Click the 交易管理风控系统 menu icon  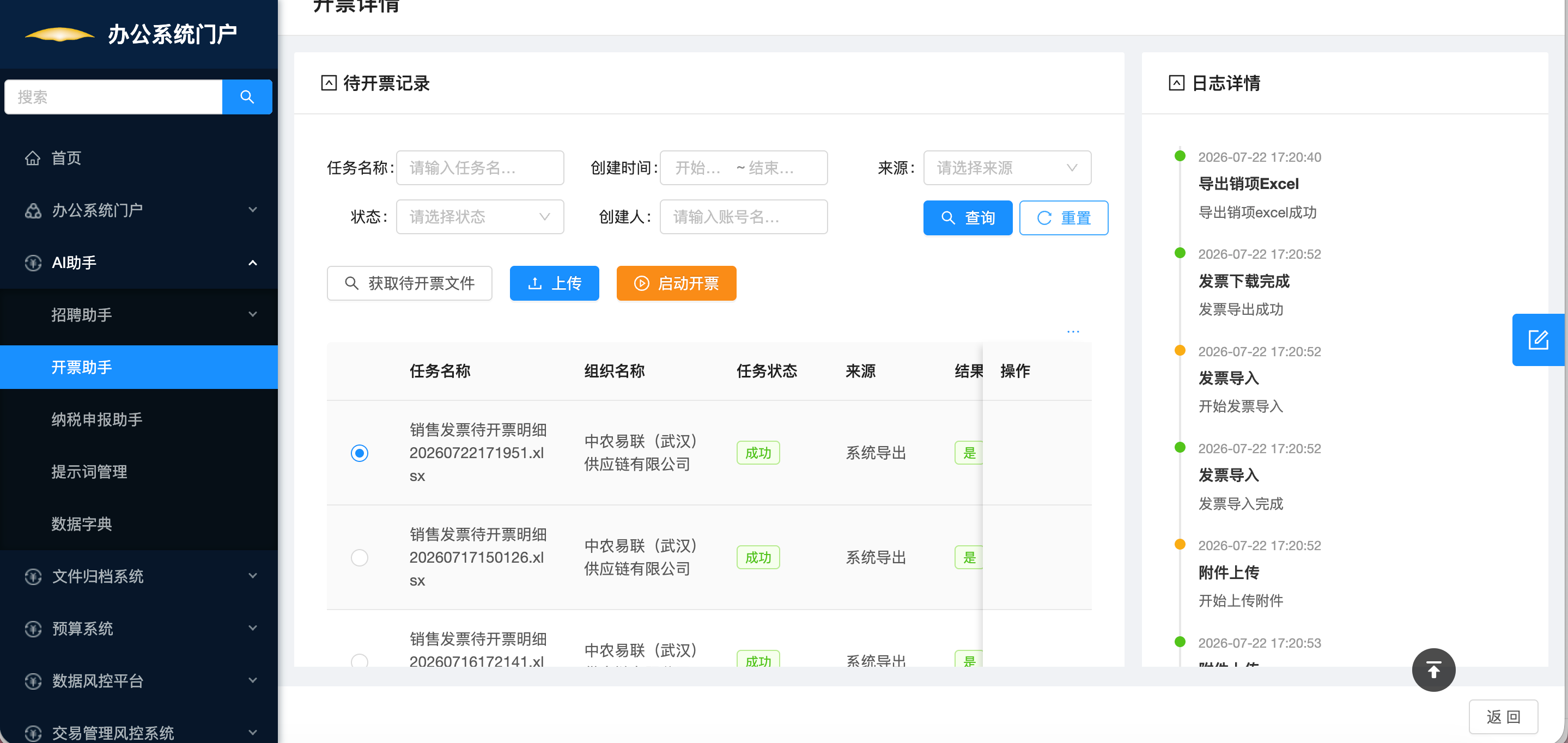(x=33, y=733)
